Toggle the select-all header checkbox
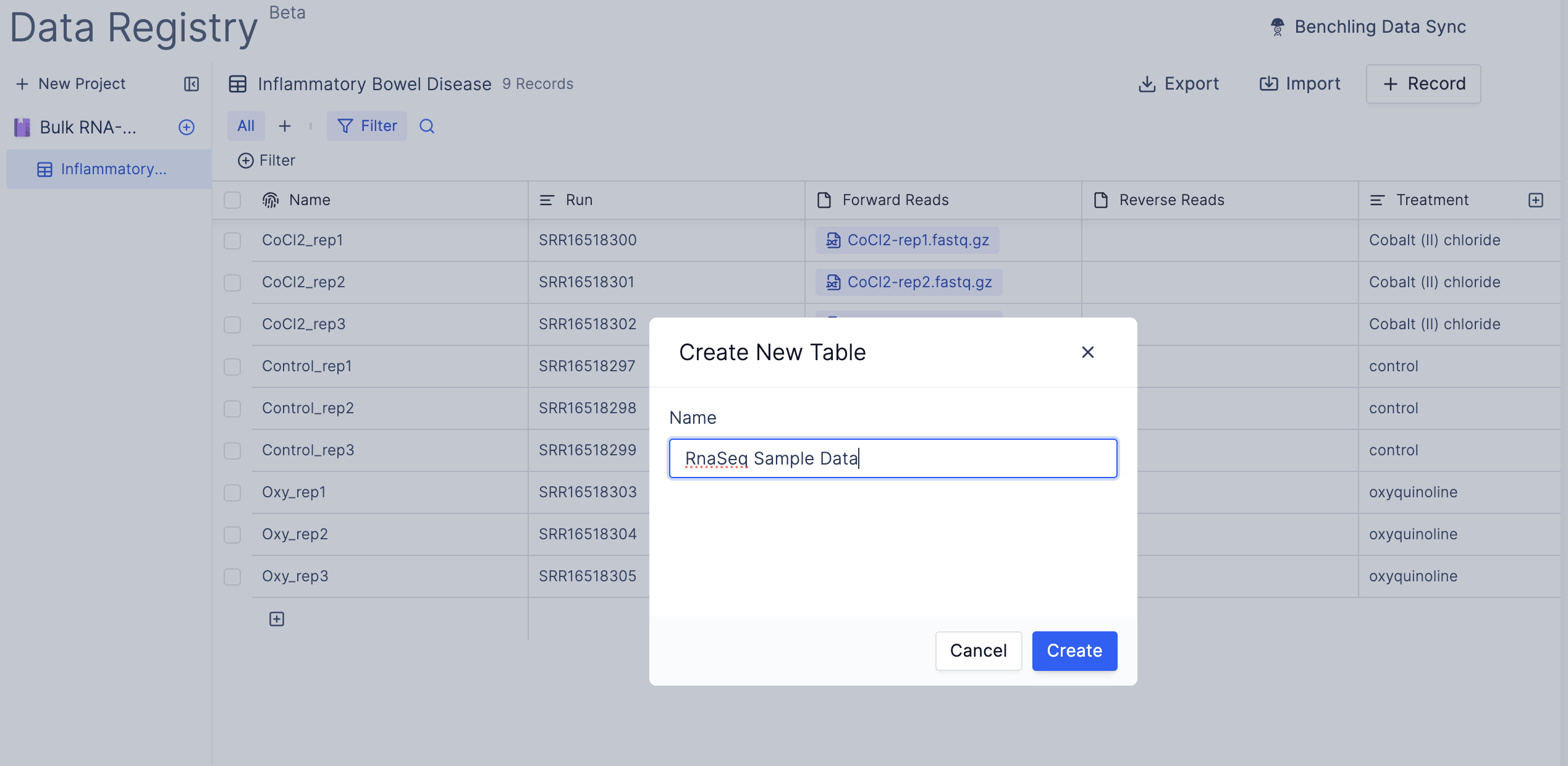The width and height of the screenshot is (1568, 766). click(232, 200)
